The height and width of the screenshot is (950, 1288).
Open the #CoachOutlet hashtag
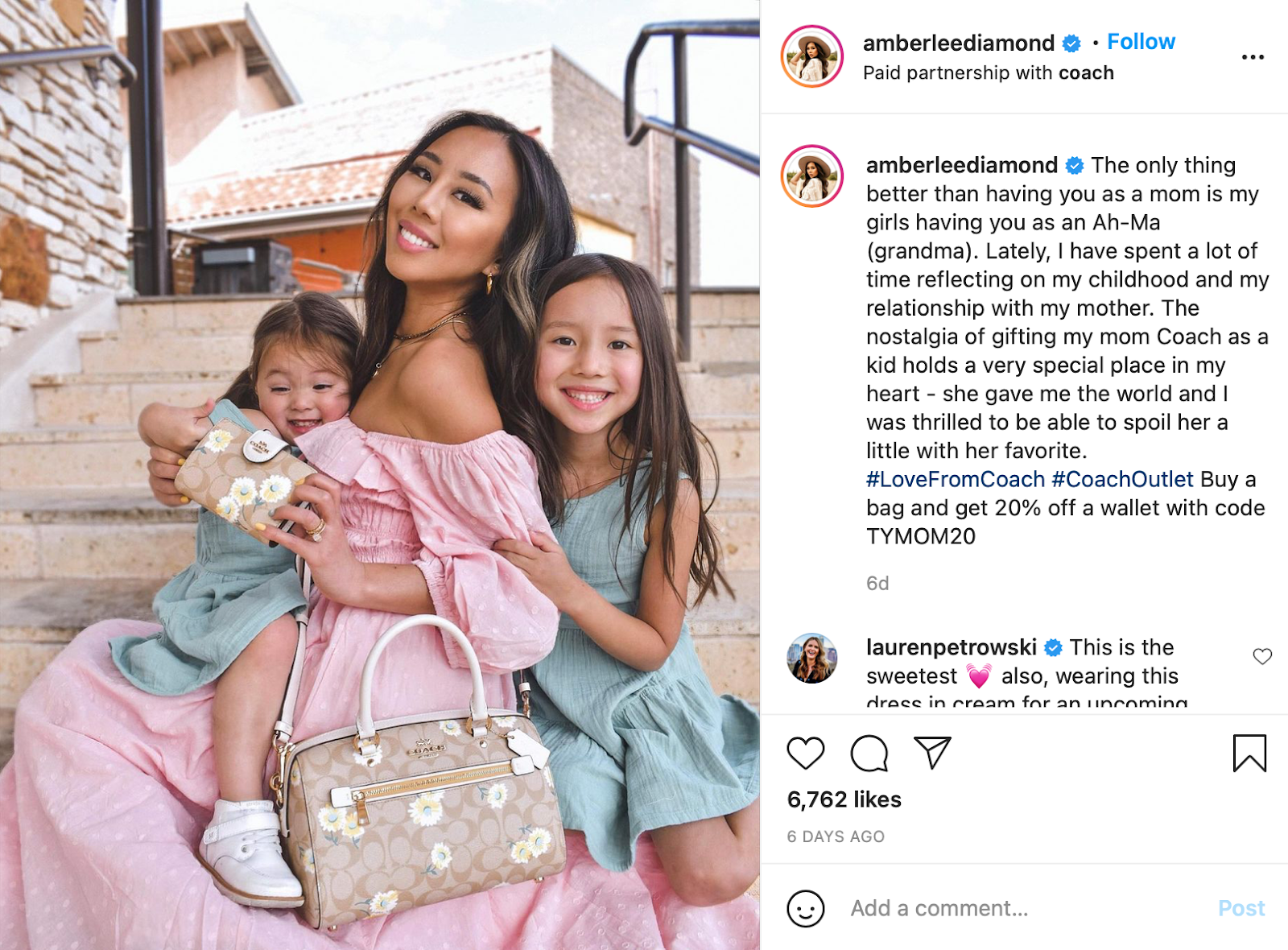1122,479
